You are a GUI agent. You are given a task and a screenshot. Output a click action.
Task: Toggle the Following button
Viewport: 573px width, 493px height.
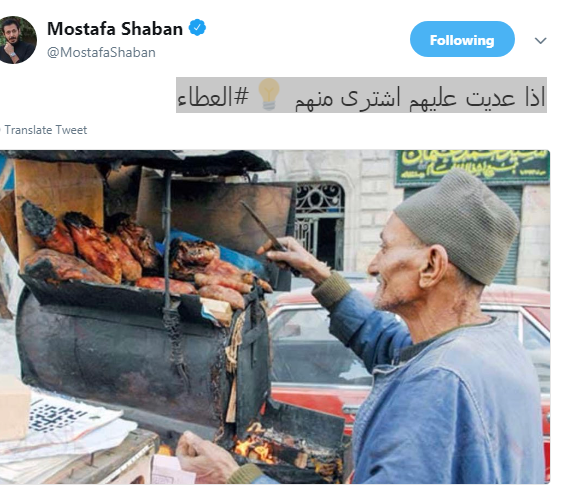[x=462, y=39]
